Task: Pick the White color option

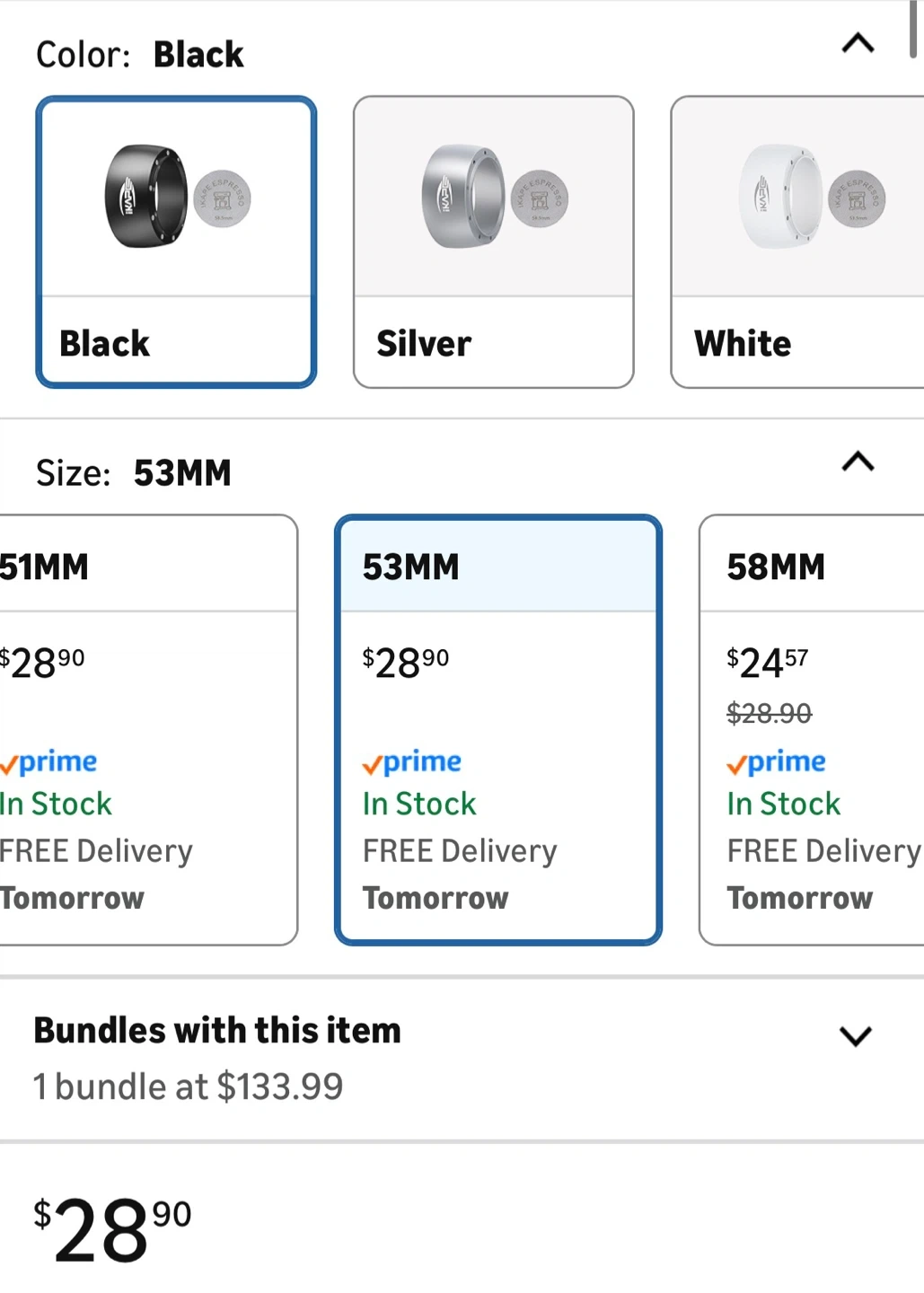Action: pyautogui.click(x=797, y=342)
